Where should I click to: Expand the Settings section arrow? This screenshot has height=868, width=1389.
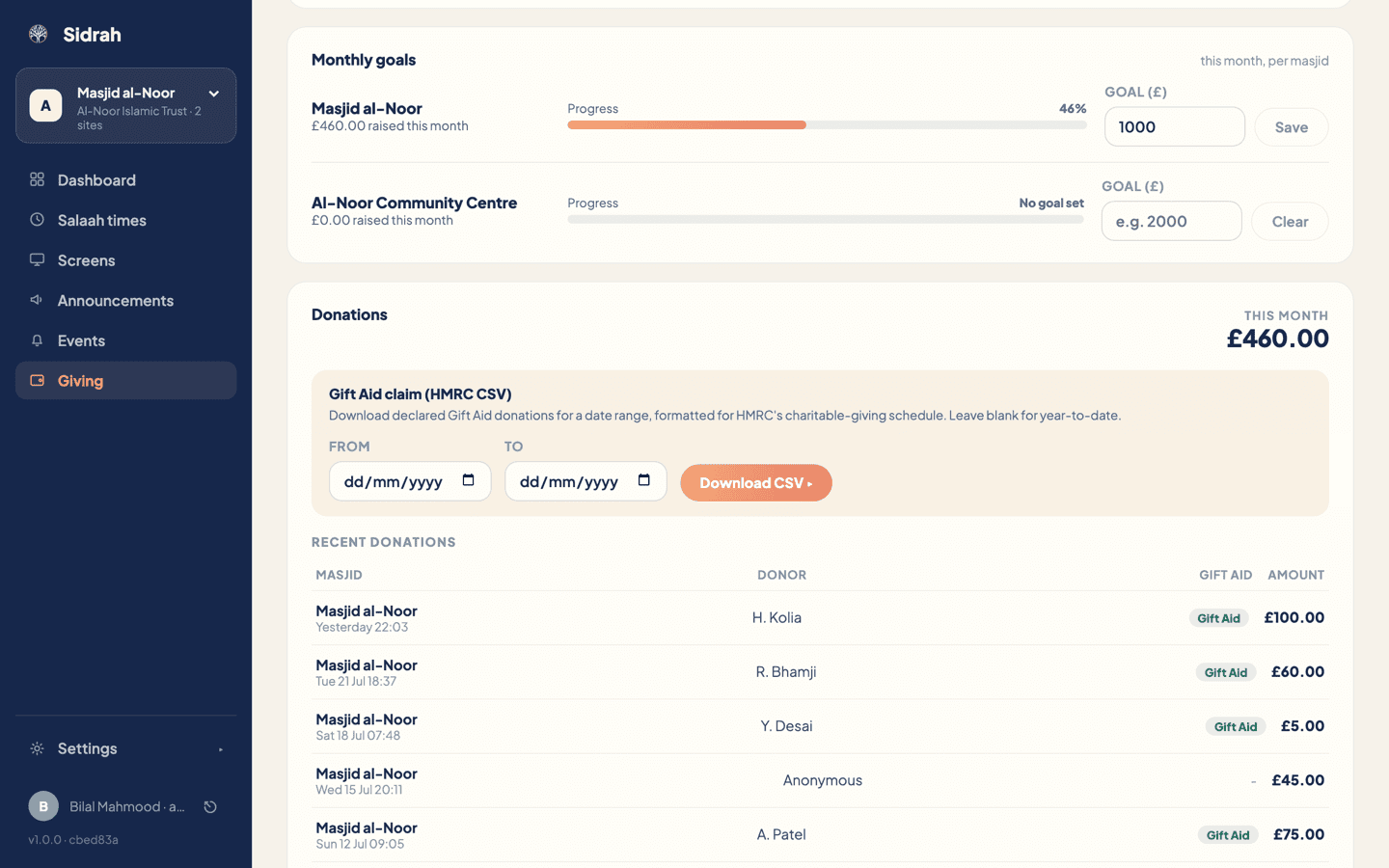click(221, 749)
